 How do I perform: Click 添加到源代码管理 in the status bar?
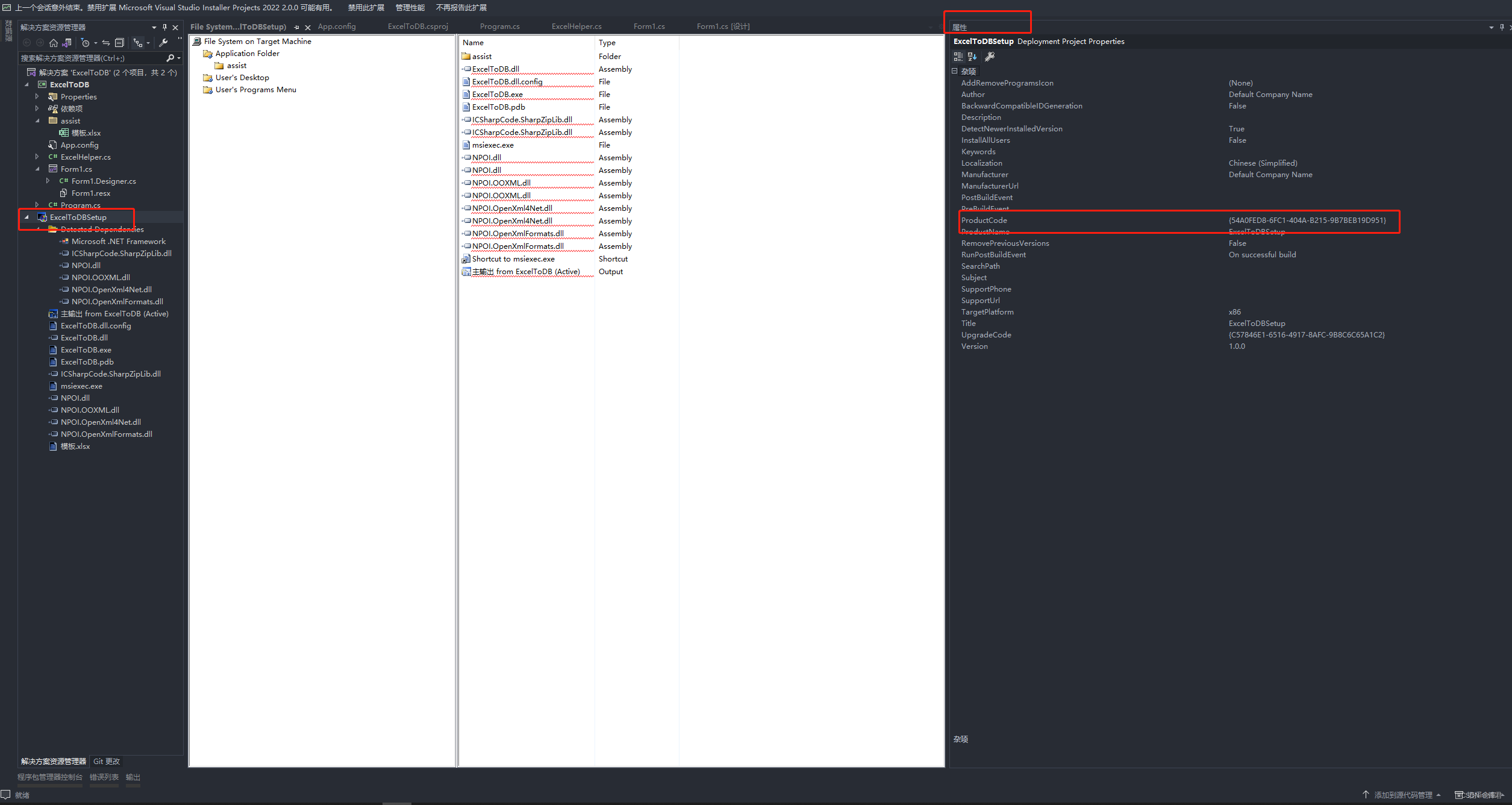(1403, 795)
